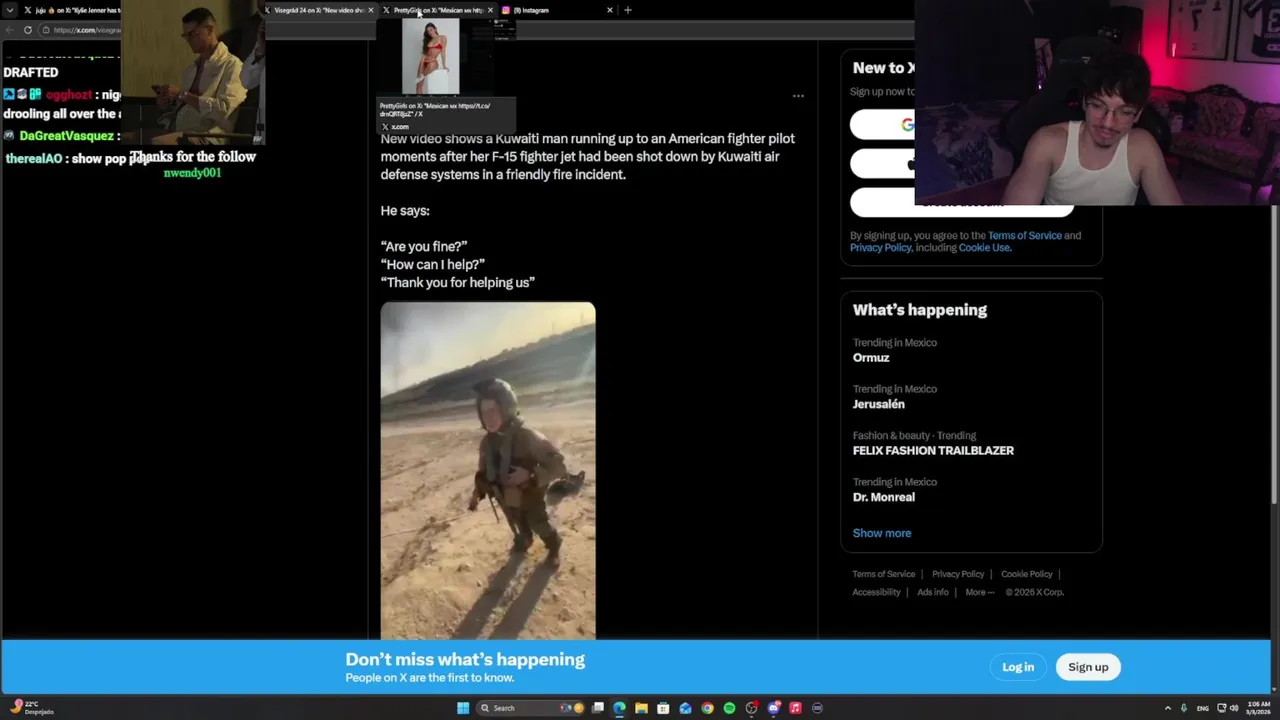Open the Cookie Use link

coord(984,248)
